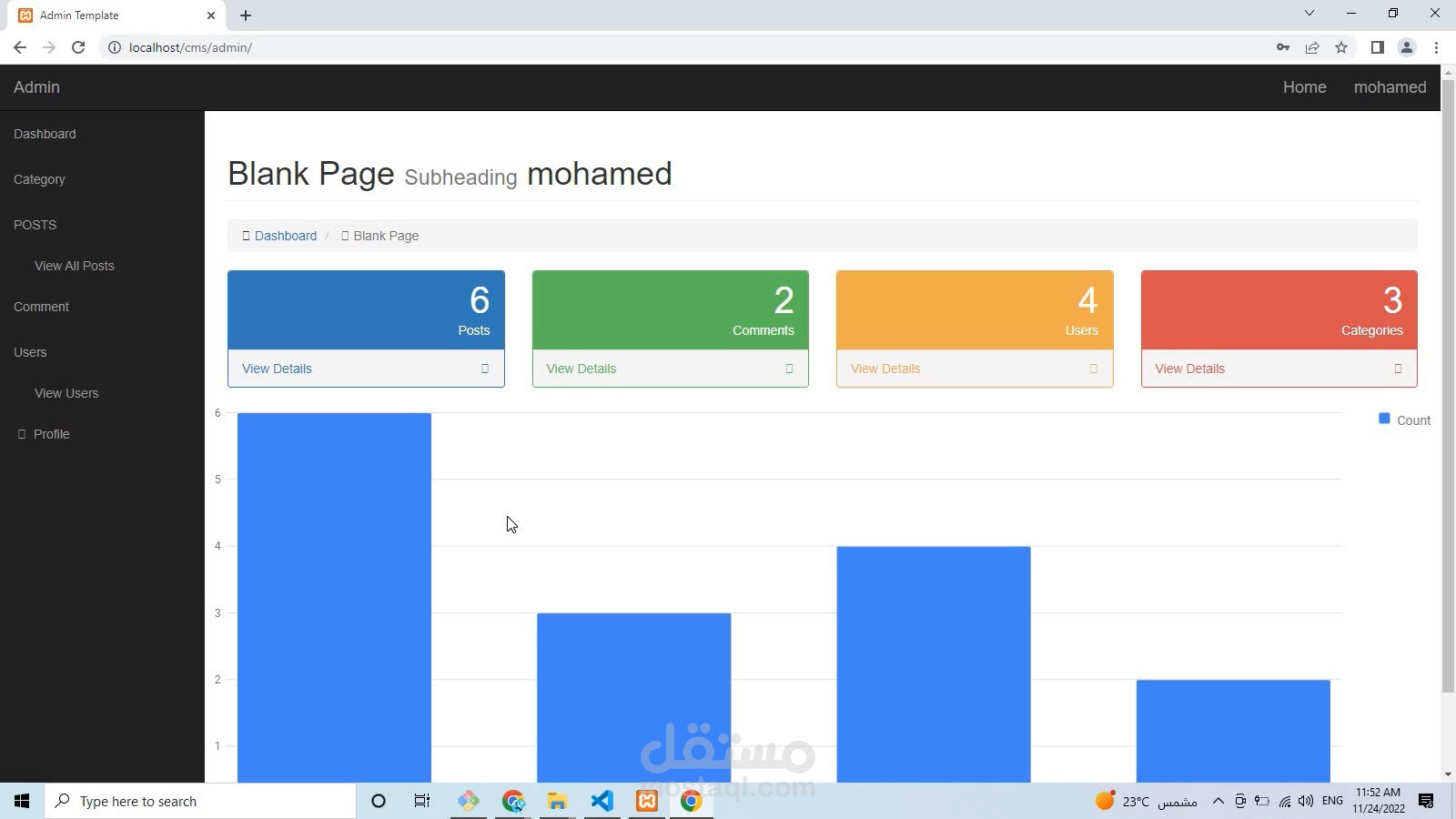Reload the current page
Image resolution: width=1456 pixels, height=819 pixels.
coord(78,47)
